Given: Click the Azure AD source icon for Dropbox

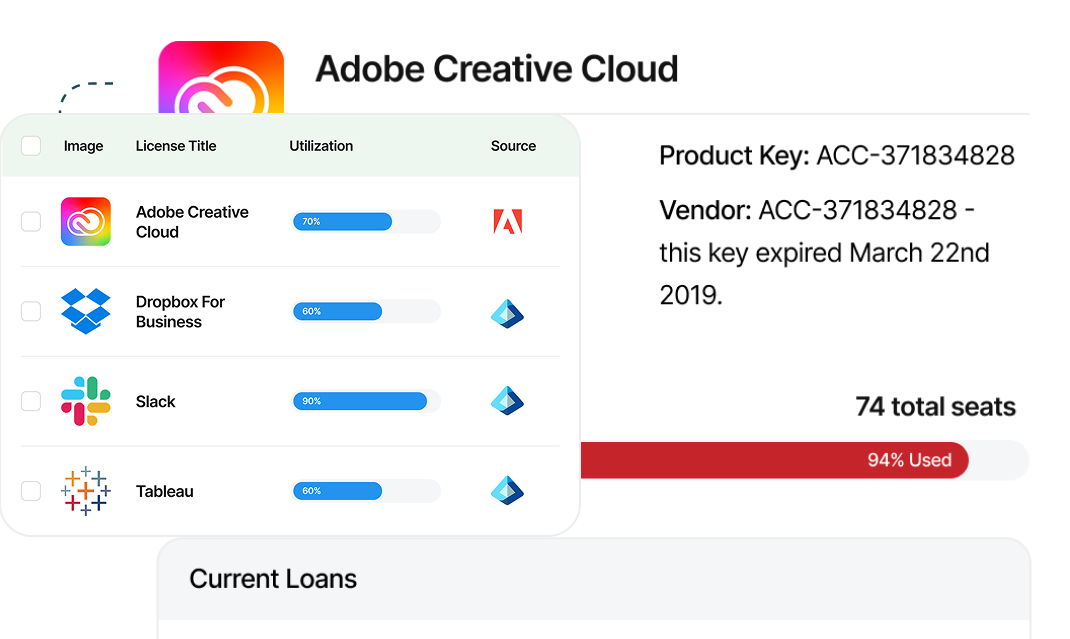Looking at the screenshot, I should click(x=507, y=313).
